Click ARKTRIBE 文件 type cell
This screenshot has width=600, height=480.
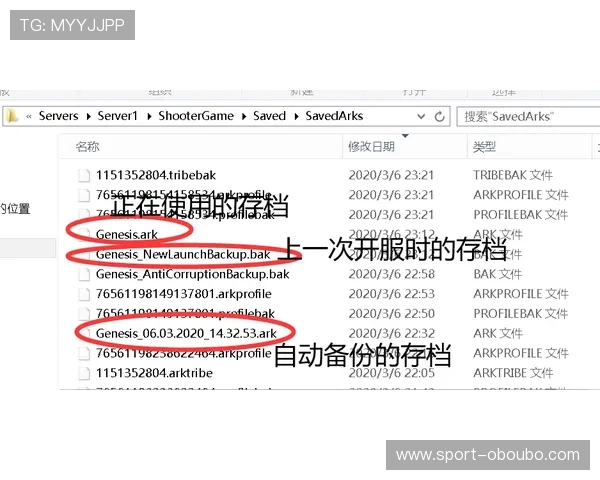point(513,373)
